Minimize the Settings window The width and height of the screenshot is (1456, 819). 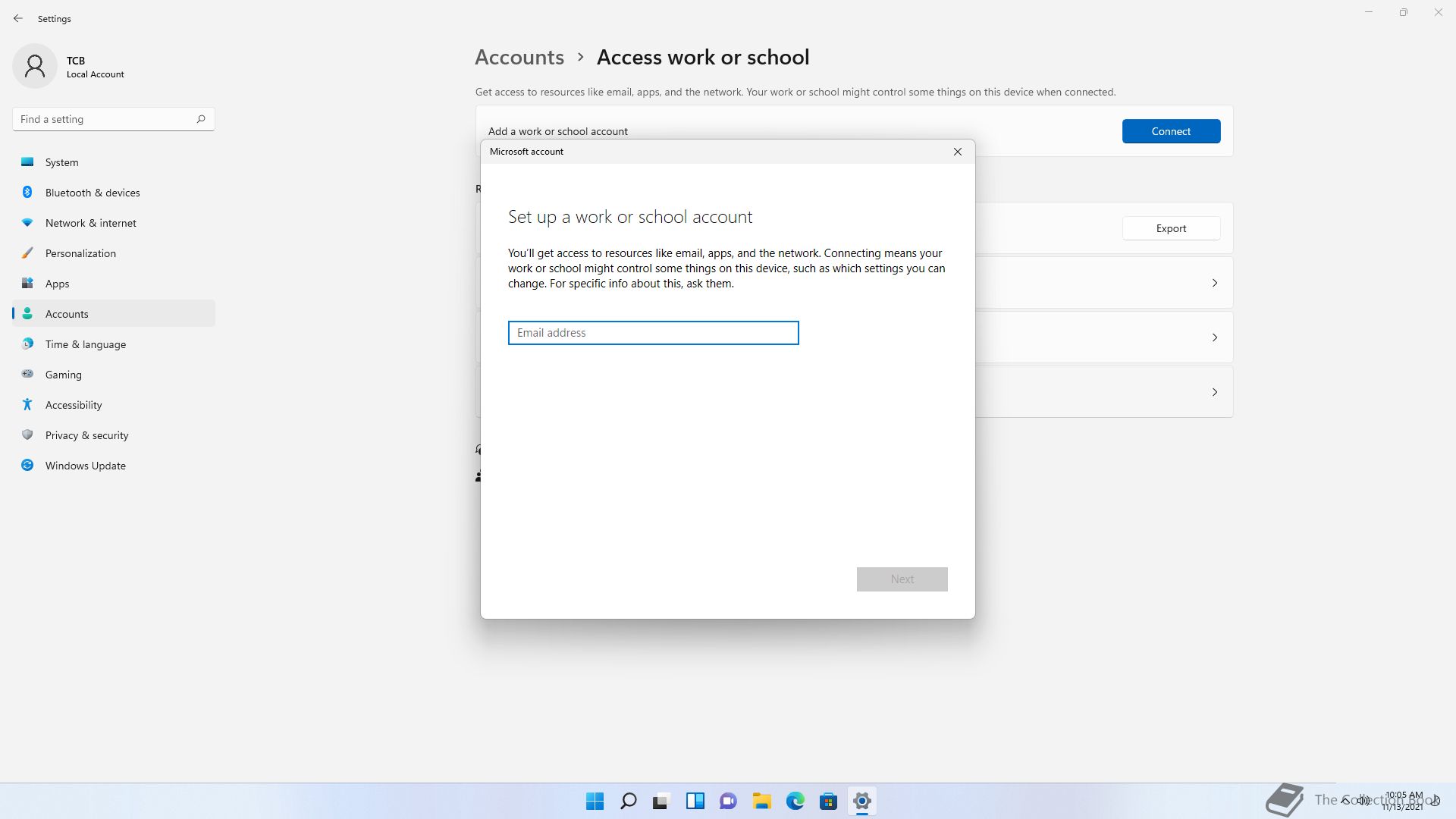1369,12
